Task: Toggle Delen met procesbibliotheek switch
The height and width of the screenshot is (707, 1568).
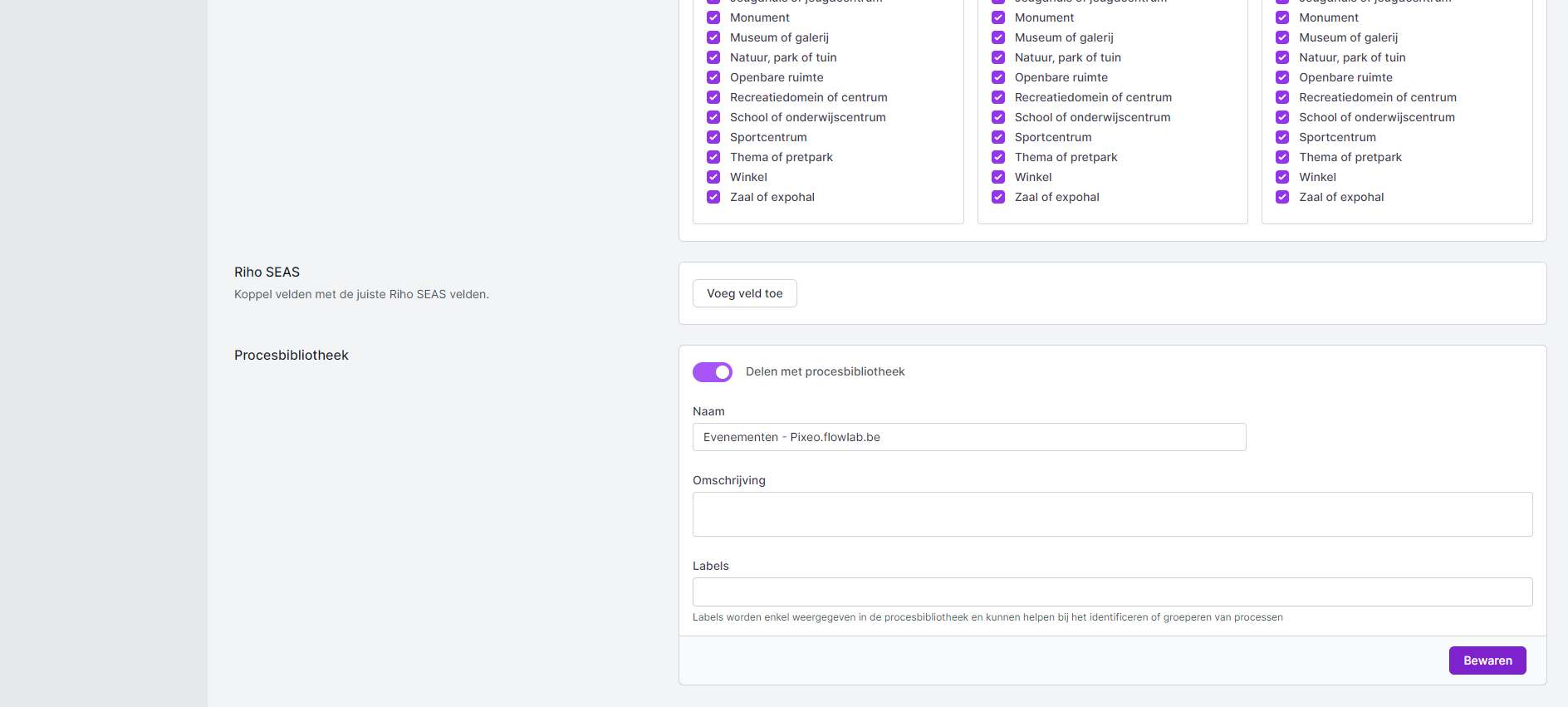Action: click(713, 372)
